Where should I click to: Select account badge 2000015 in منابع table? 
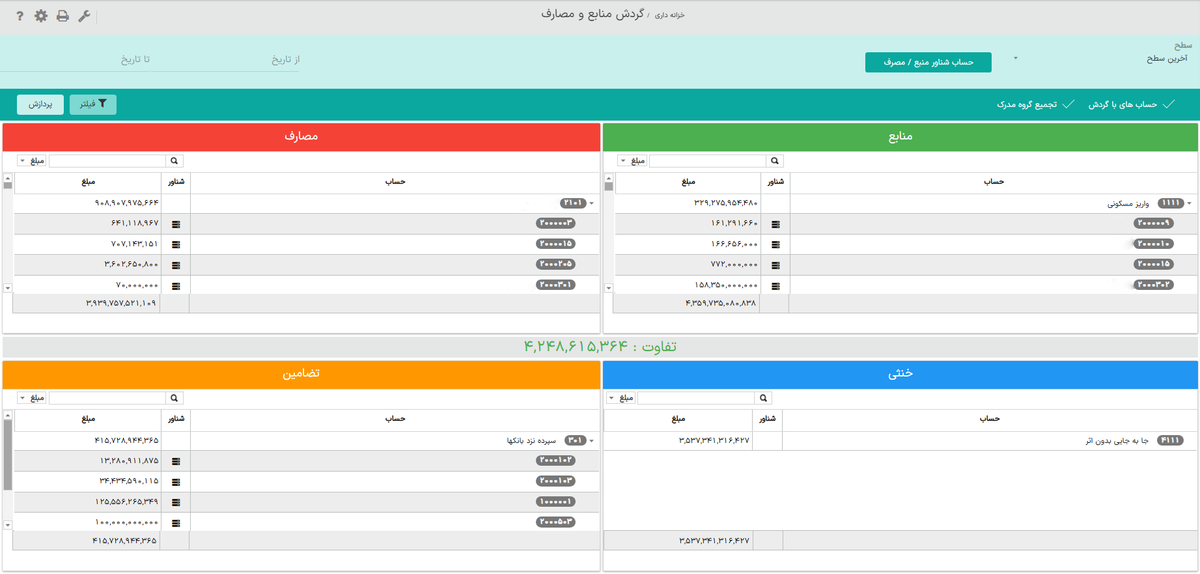pos(1153,265)
